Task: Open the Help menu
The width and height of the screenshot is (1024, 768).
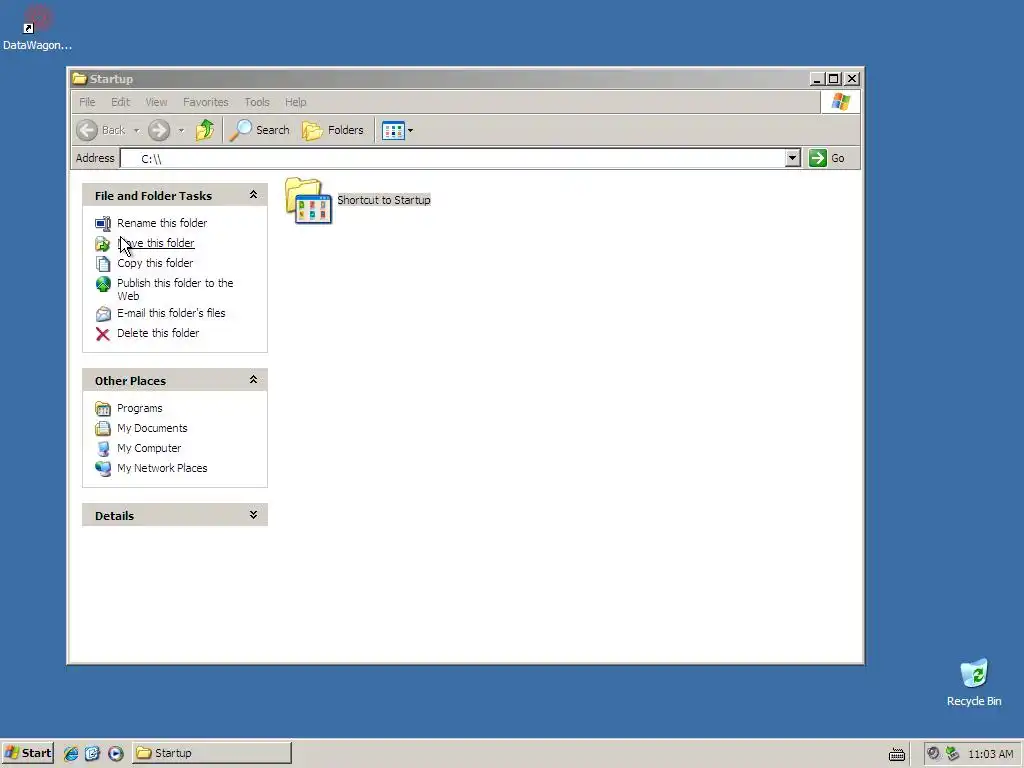Action: click(295, 102)
